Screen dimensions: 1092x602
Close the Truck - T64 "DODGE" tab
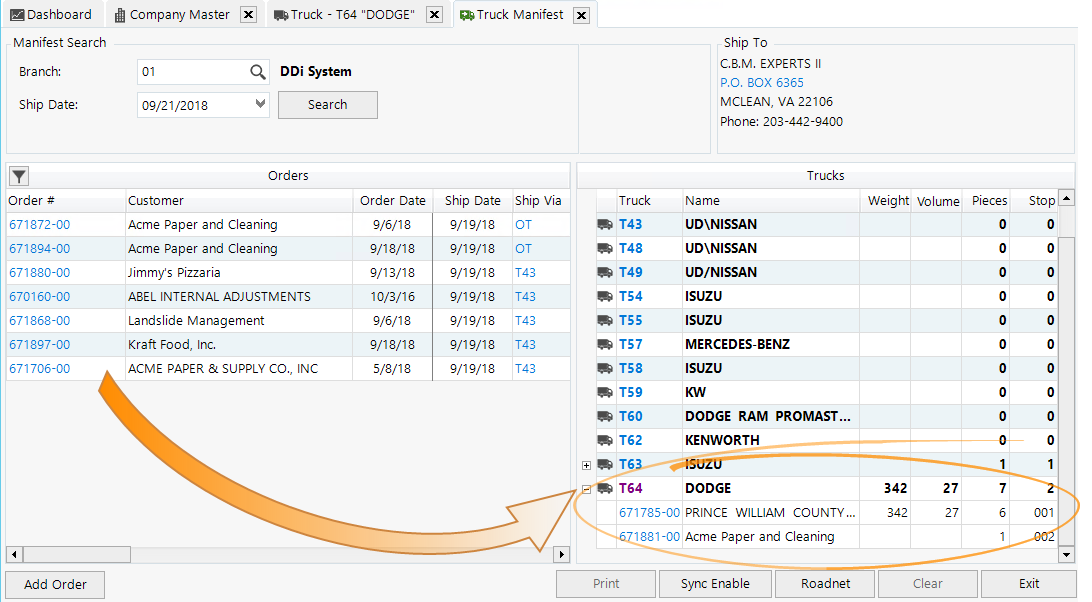click(x=433, y=15)
